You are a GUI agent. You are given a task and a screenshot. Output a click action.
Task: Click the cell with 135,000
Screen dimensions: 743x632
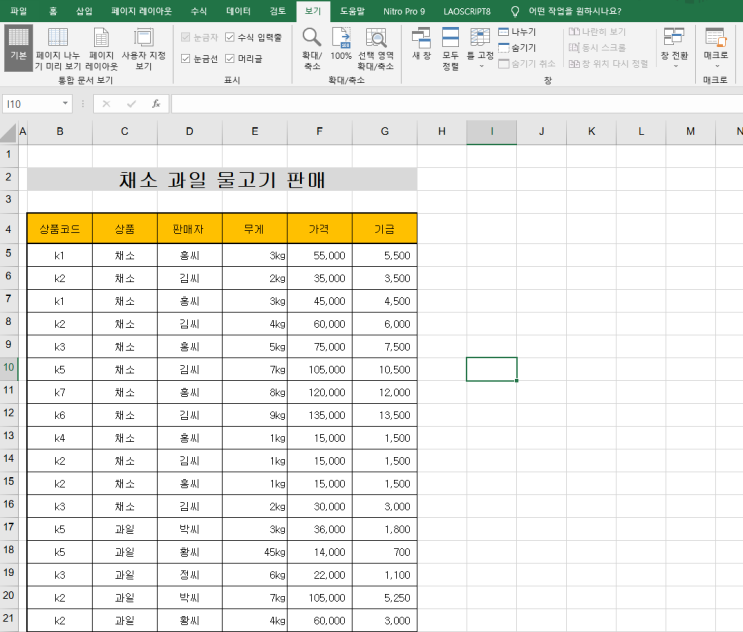pyautogui.click(x=319, y=415)
